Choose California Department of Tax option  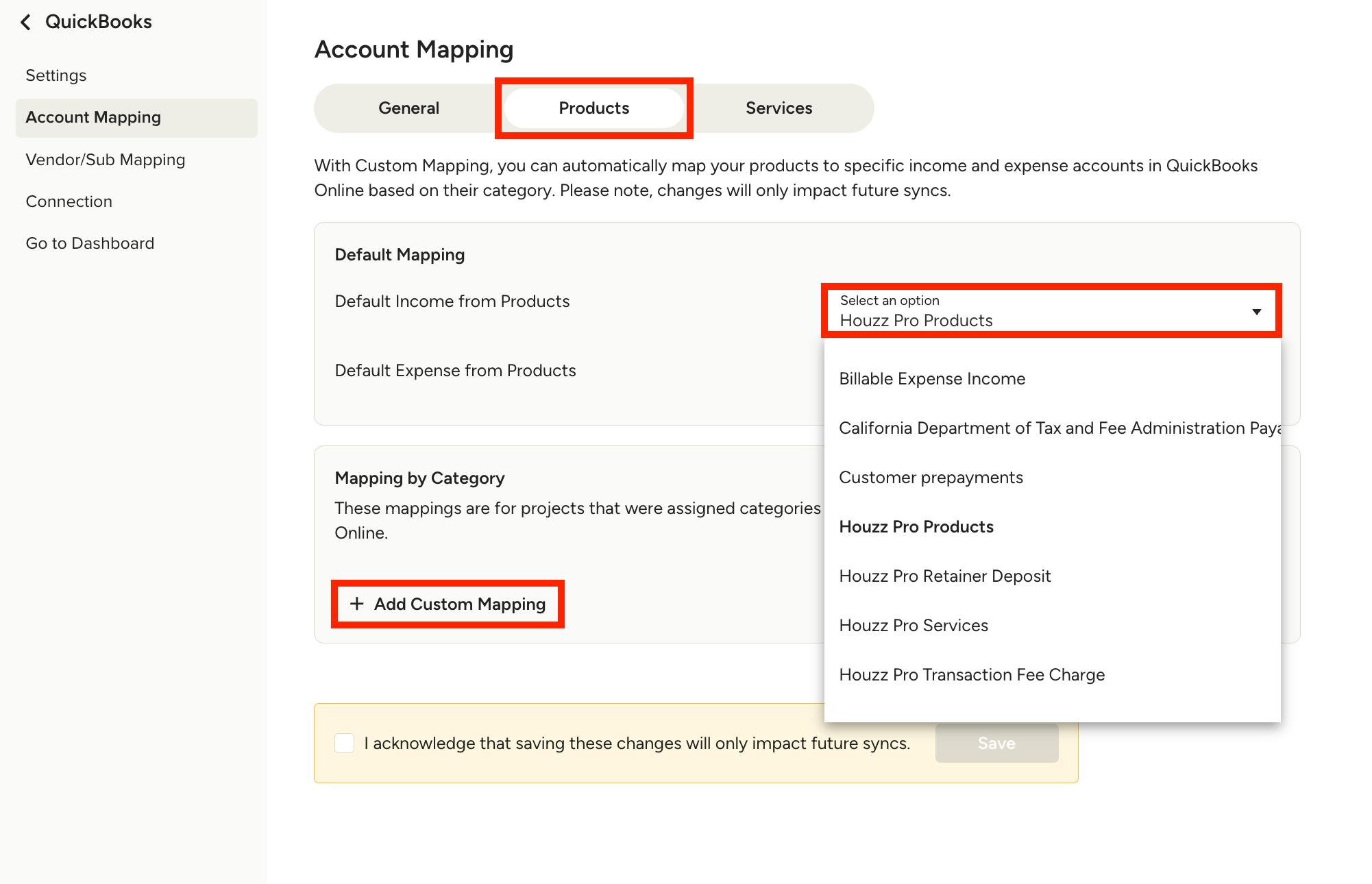click(x=1059, y=428)
